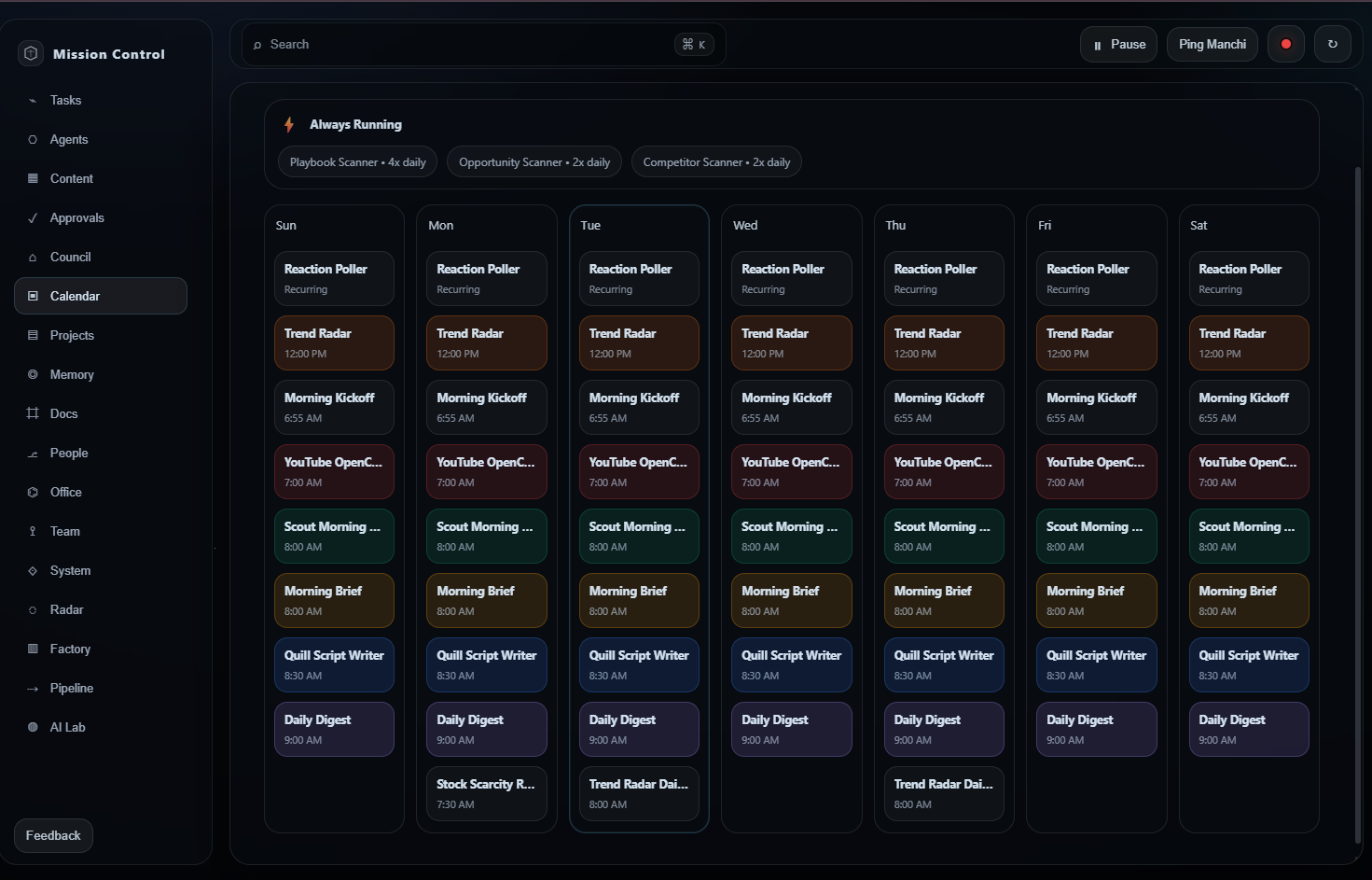Switch to the Projects section
Viewport: 1372px width, 880px height.
pos(73,335)
